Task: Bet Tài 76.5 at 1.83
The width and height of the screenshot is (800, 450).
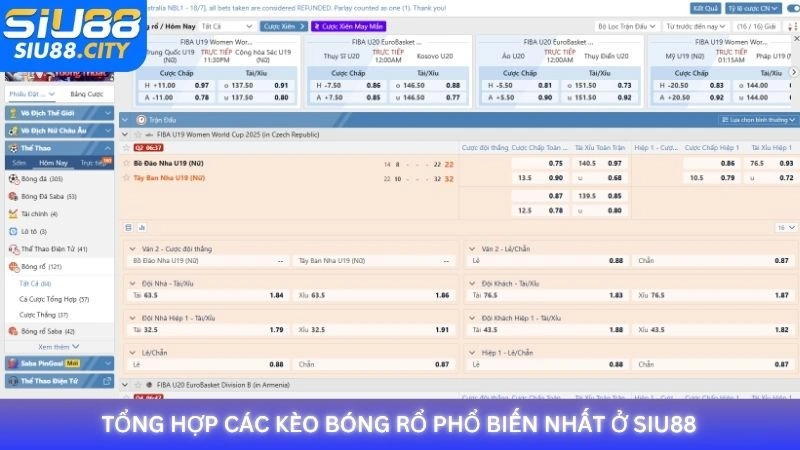Action: tap(548, 295)
